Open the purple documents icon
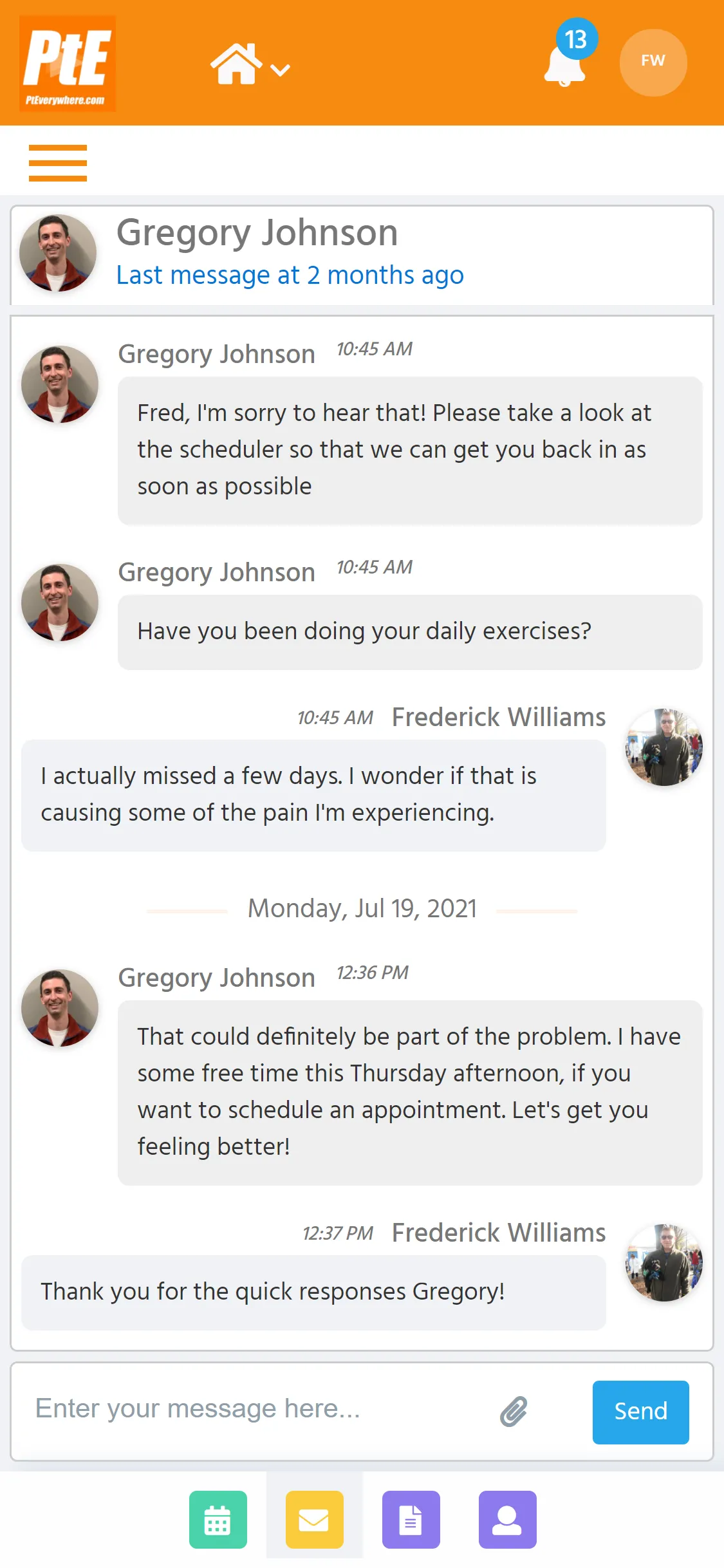The image size is (724, 1568). pyautogui.click(x=411, y=1519)
